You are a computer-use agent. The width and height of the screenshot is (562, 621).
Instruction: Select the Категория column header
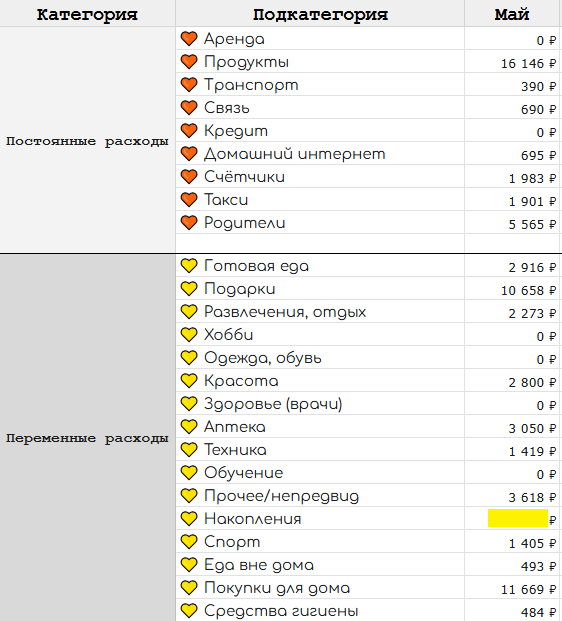87,14
